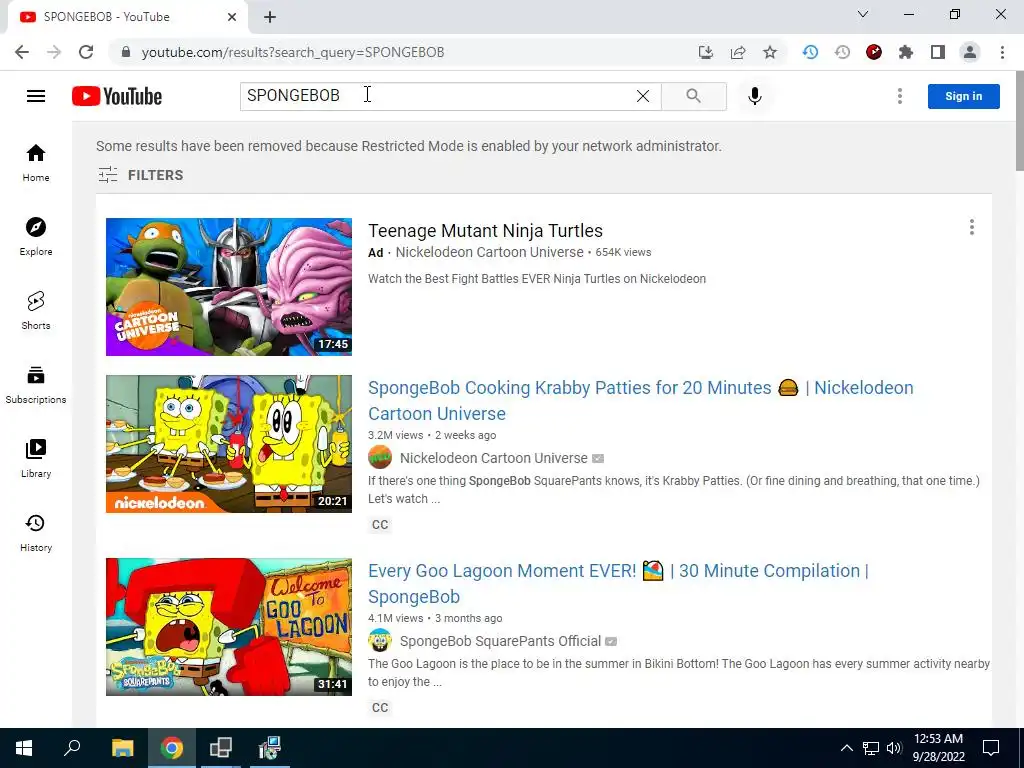Open the SpongeBob SquarePants Official channel link
The height and width of the screenshot is (768, 1024).
[500, 641]
